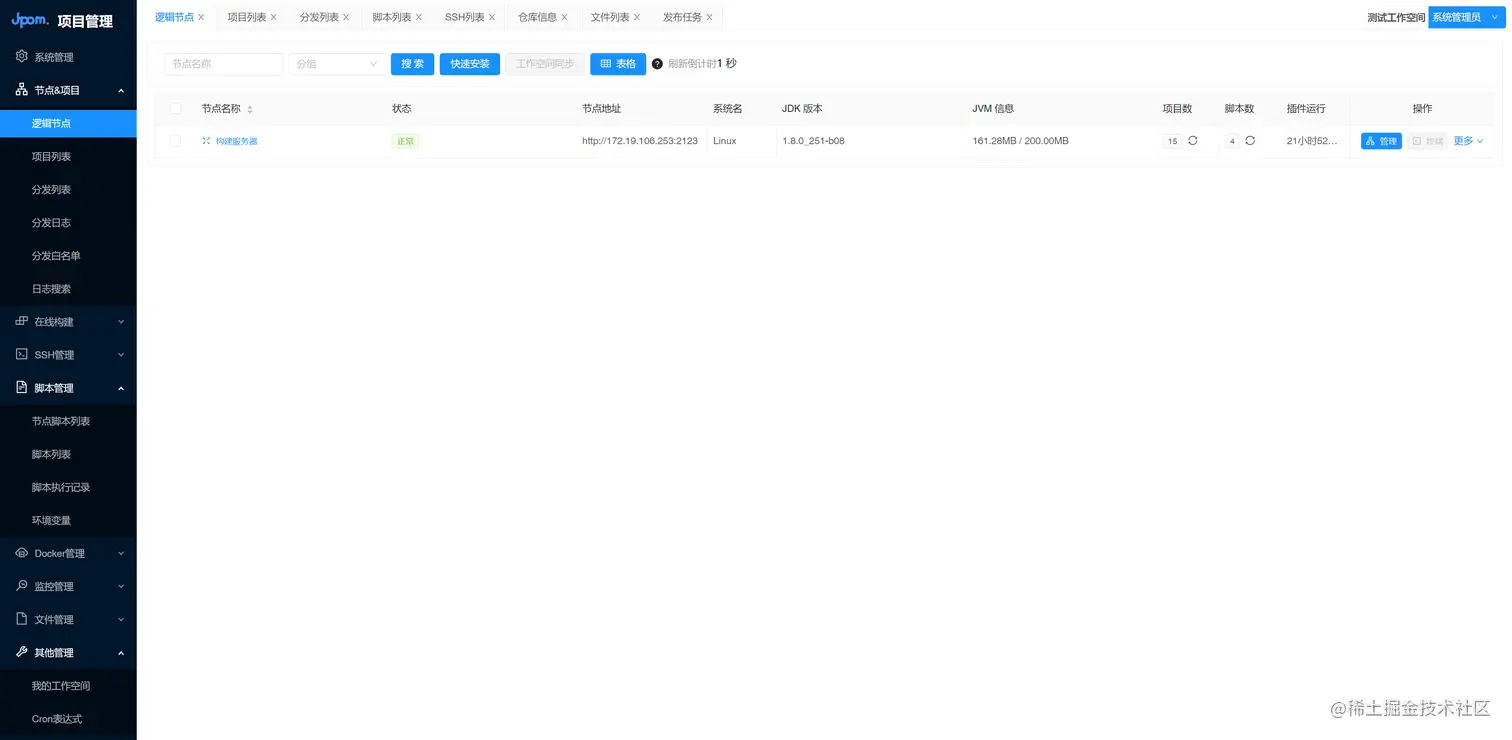Open the 仓库信息 tab
This screenshot has height=740, width=1512.
click(536, 17)
